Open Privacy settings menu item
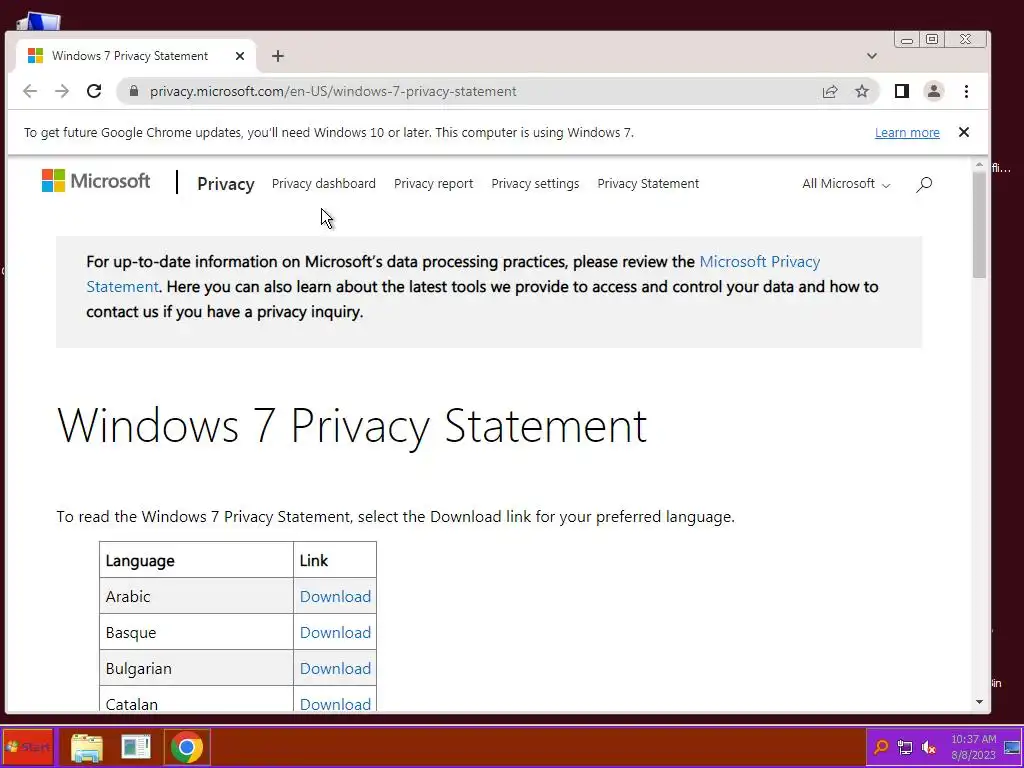The width and height of the screenshot is (1024, 768). pos(535,184)
